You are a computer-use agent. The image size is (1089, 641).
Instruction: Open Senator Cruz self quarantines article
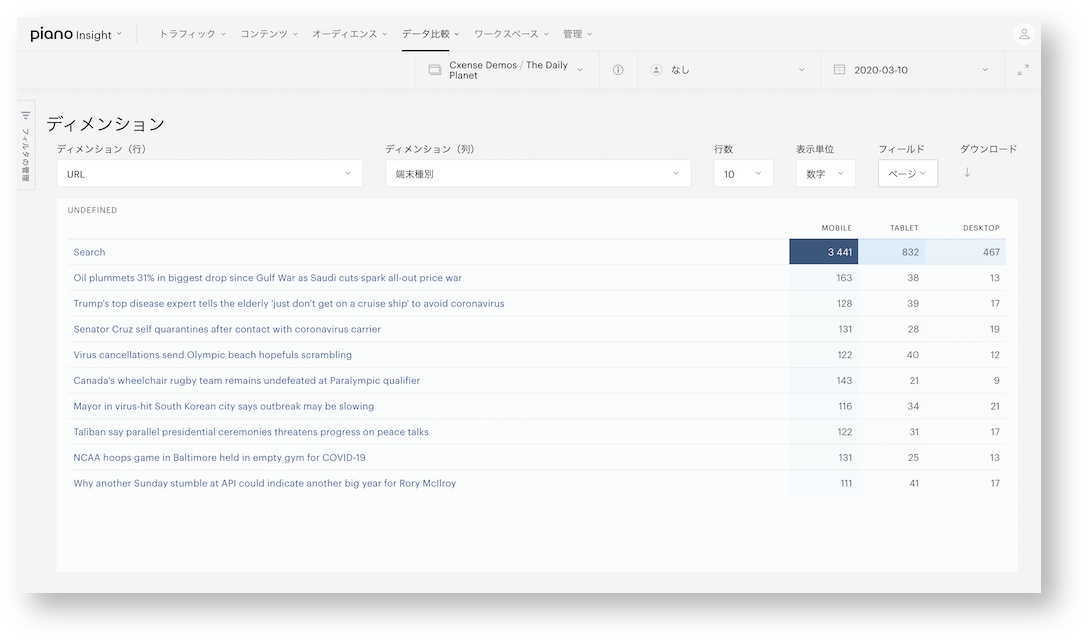(x=227, y=329)
